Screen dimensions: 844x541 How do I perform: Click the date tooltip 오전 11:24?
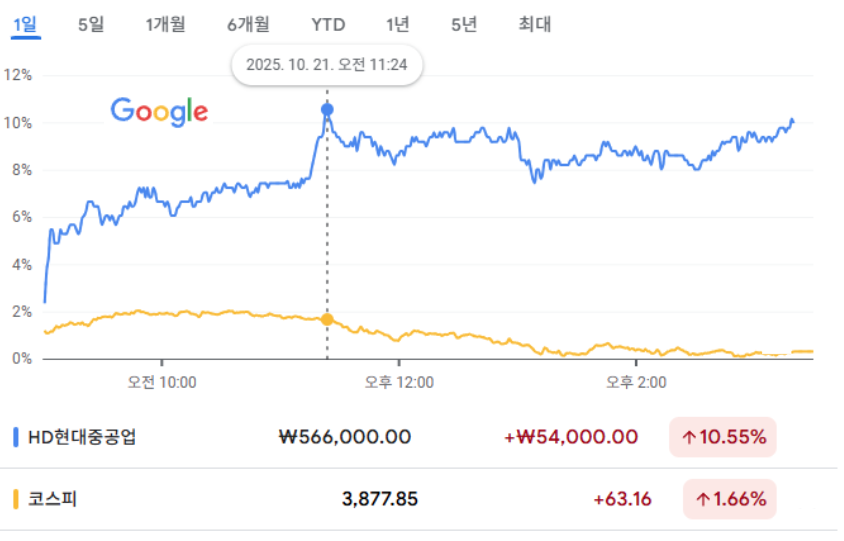coord(327,66)
